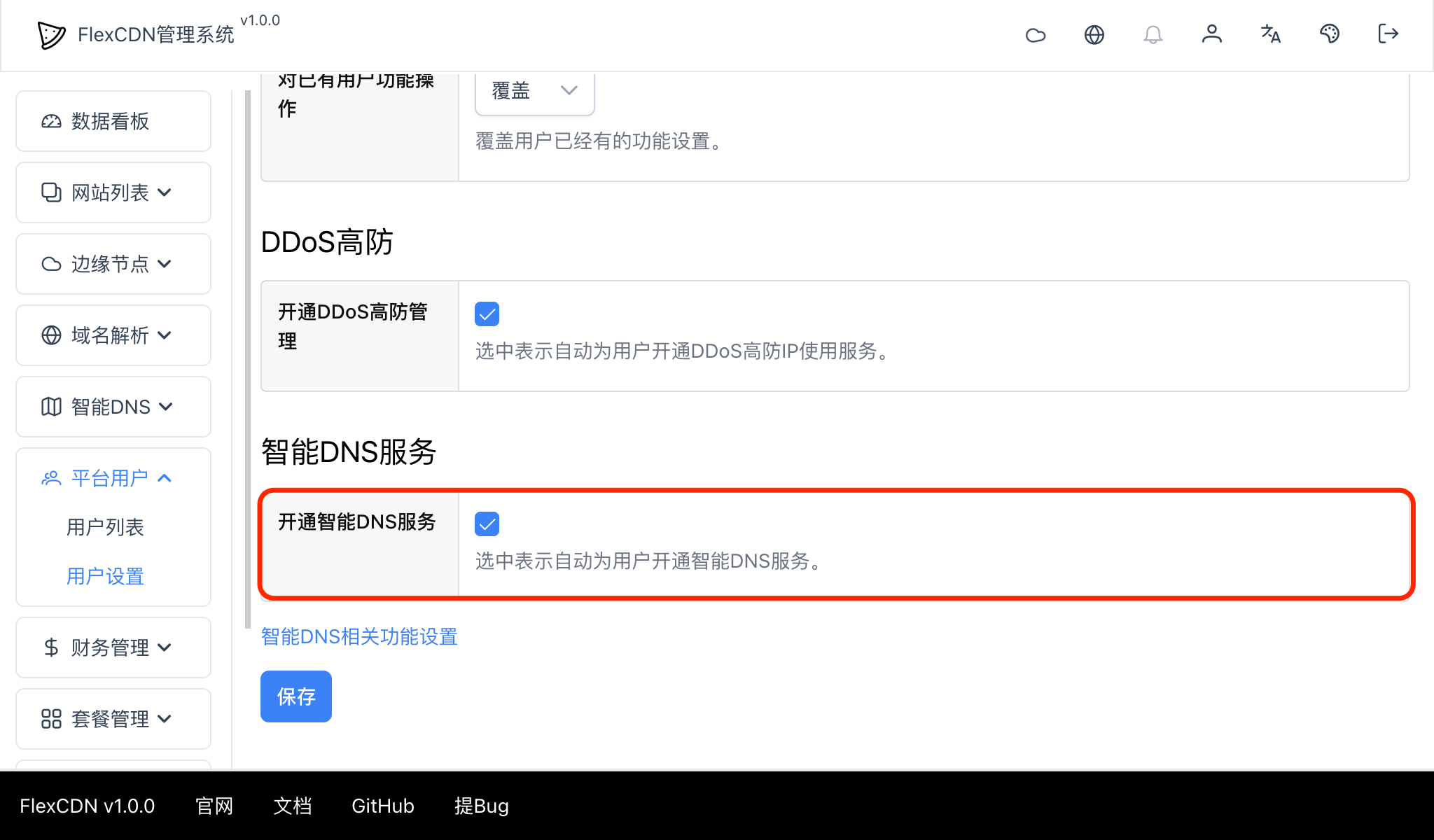Log out via the exit icon
This screenshot has height=840, width=1434.
pos(1387,34)
